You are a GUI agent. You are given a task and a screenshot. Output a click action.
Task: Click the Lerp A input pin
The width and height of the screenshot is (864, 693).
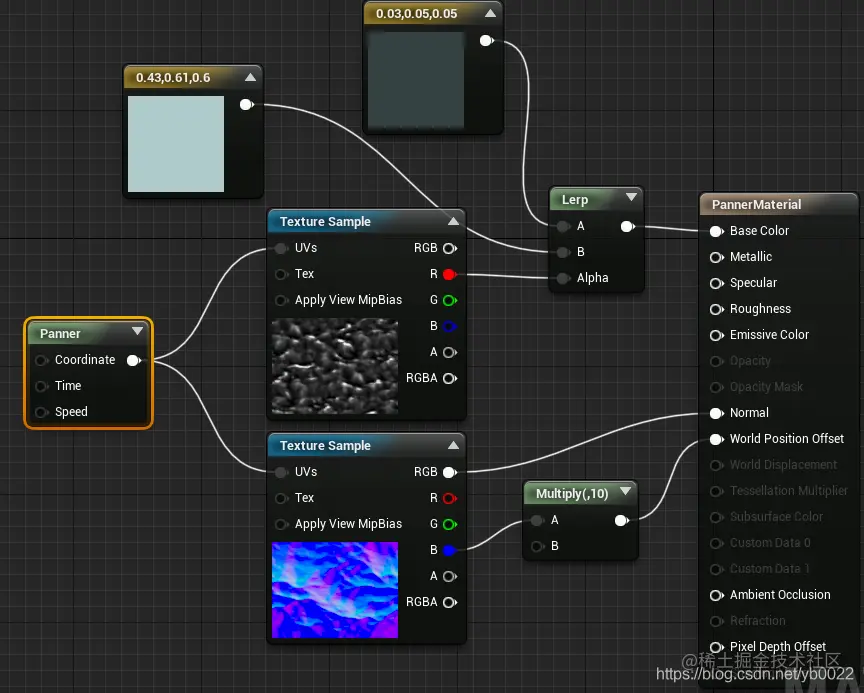coord(563,226)
